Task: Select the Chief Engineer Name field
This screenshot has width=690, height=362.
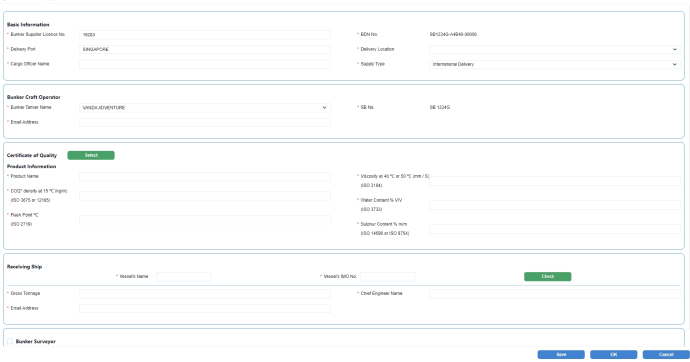Action: click(554, 293)
